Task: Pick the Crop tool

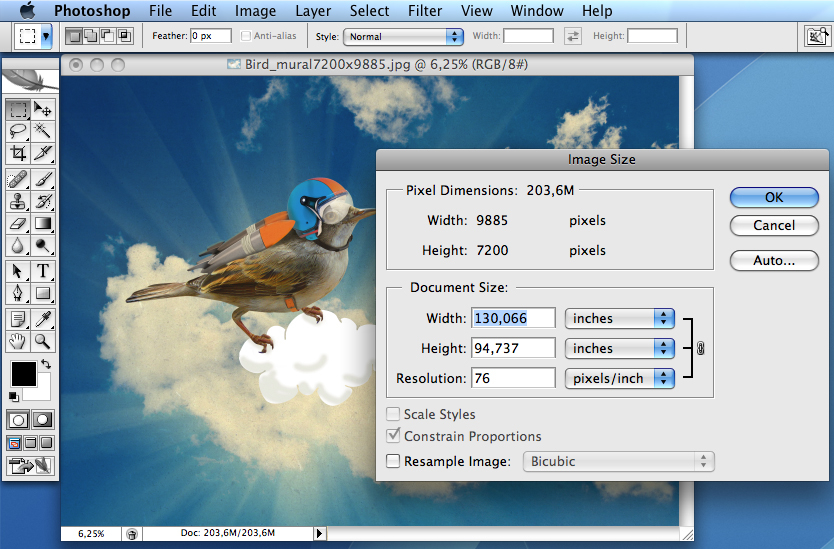Action: pyautogui.click(x=18, y=153)
